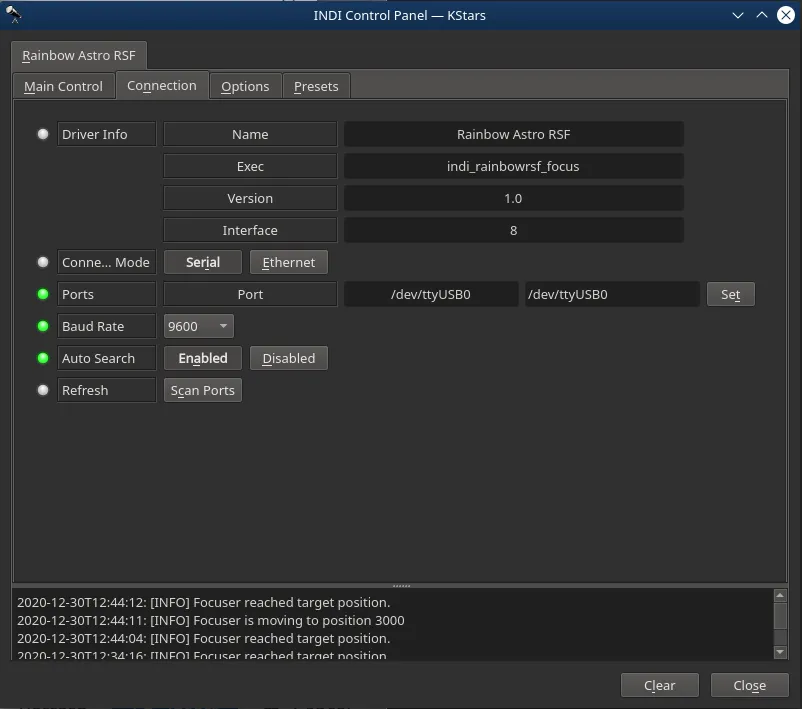Screen dimensions: 802x709
Task: Switch to the Connection tab
Action: [x=162, y=85]
